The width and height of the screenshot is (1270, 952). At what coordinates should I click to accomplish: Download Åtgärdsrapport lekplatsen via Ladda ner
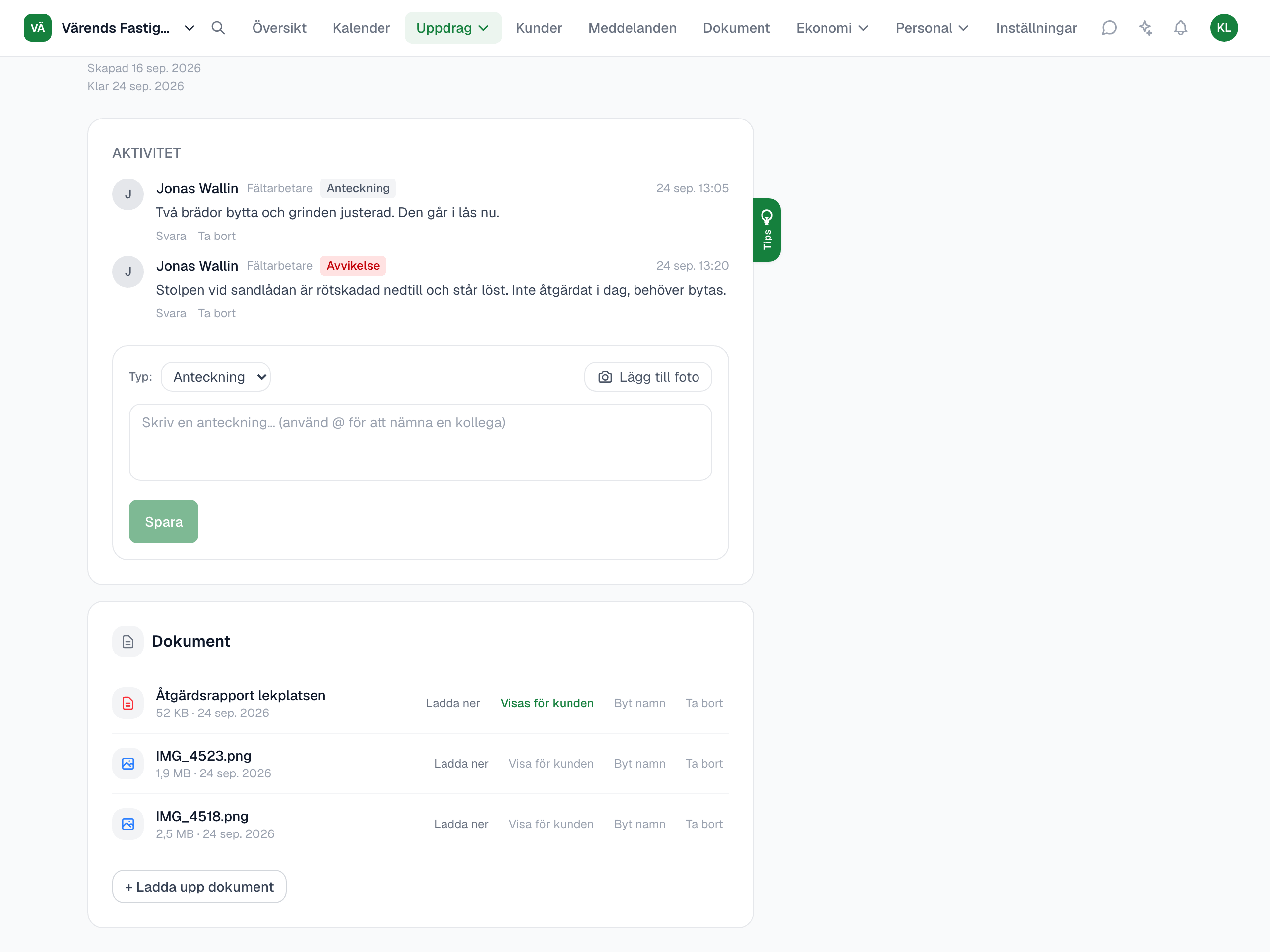tap(452, 703)
